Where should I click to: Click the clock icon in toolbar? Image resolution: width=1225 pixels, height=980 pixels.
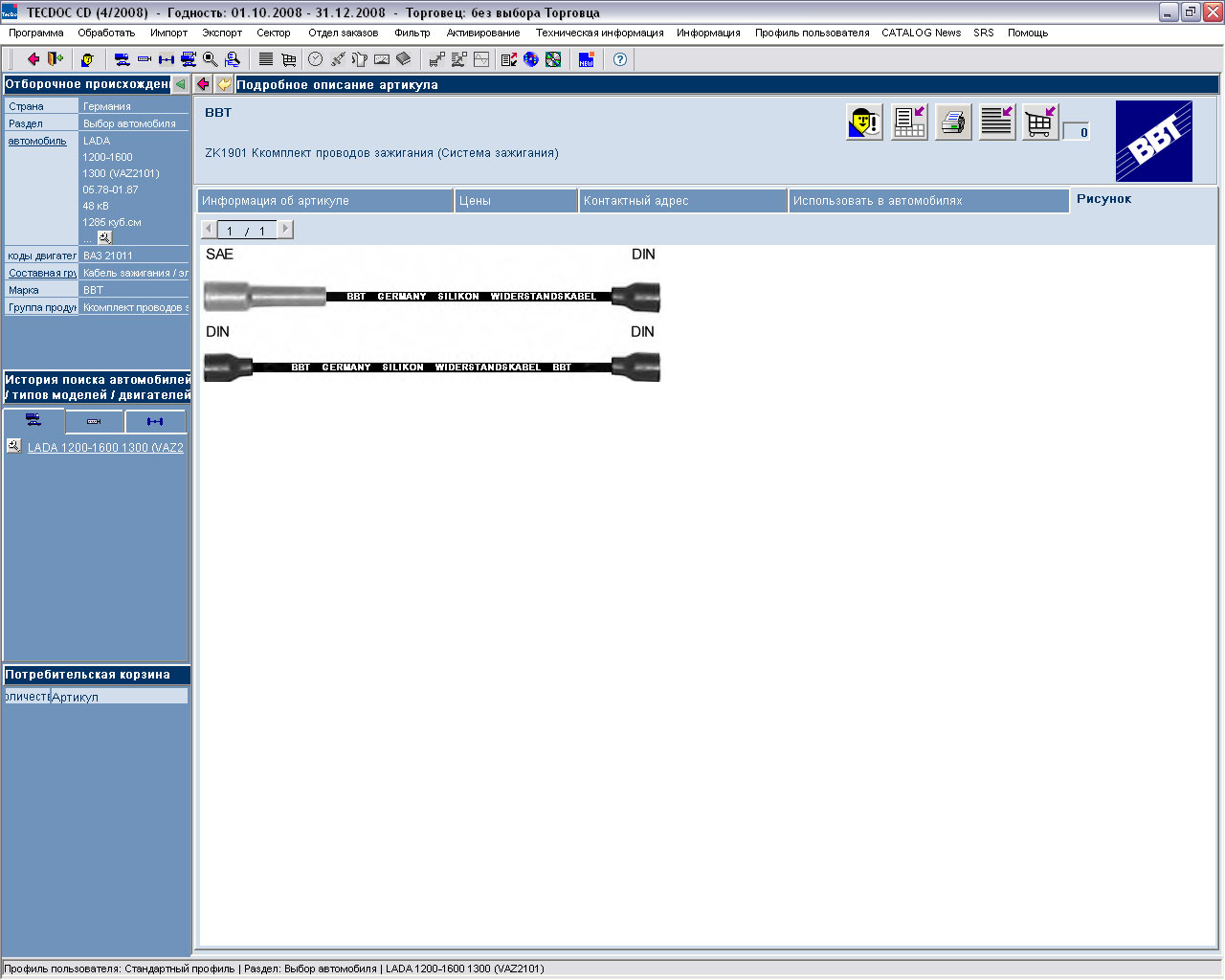click(x=316, y=59)
